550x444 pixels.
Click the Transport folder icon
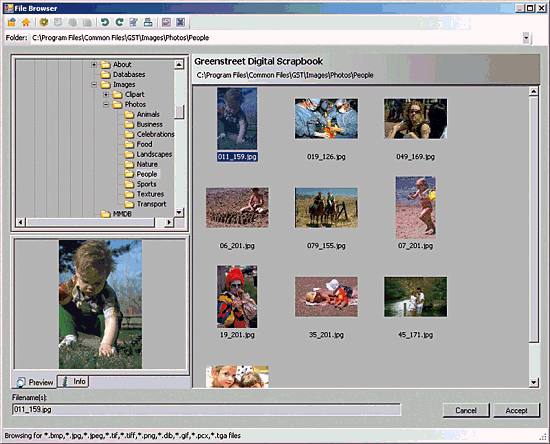(x=129, y=204)
